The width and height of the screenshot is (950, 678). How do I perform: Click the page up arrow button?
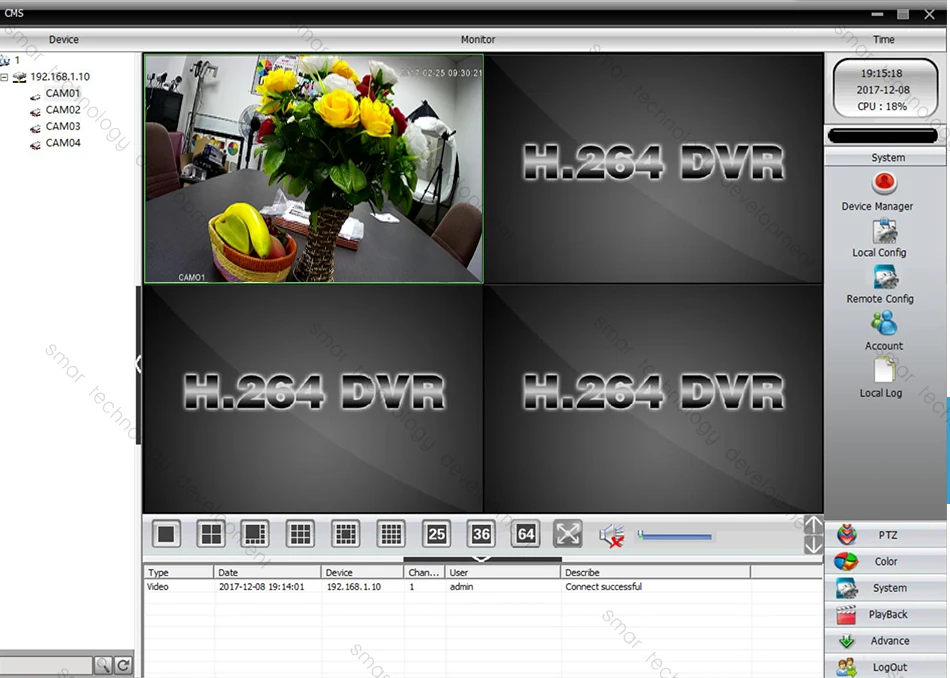click(x=813, y=525)
